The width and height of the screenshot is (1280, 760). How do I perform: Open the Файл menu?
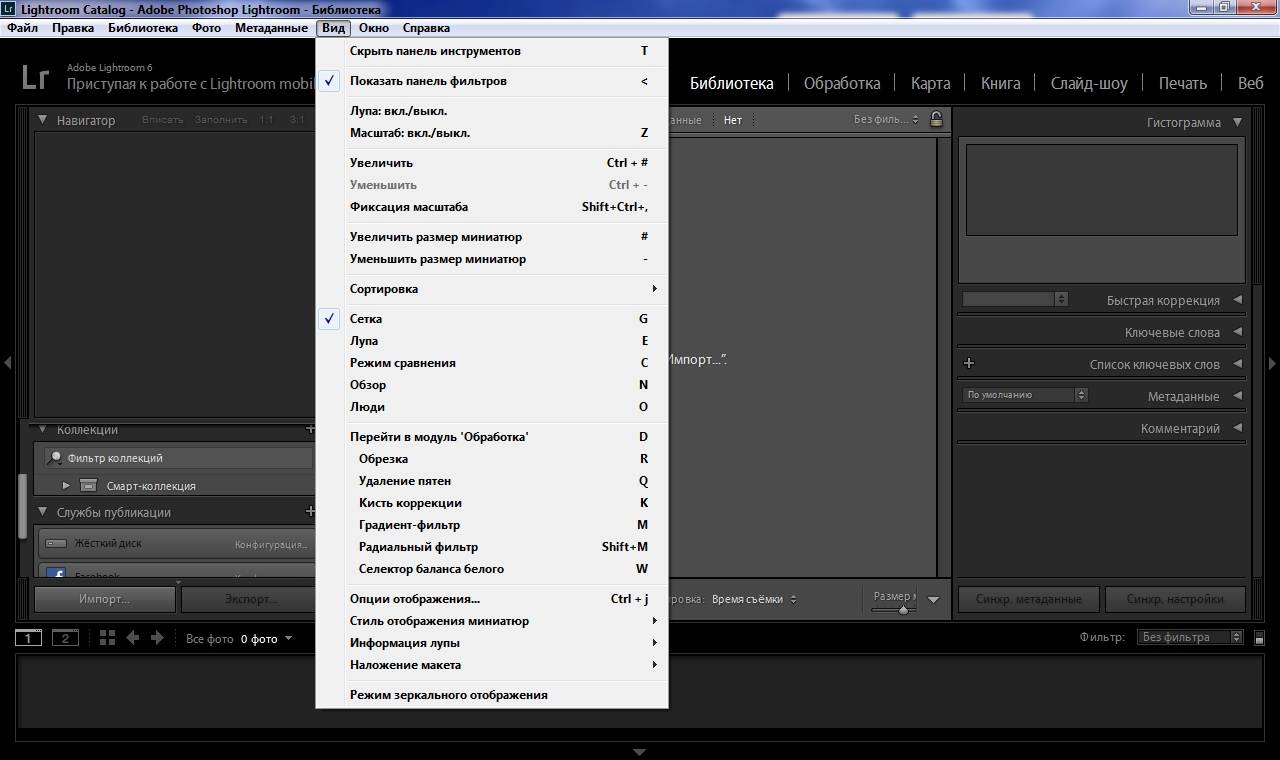coord(22,28)
